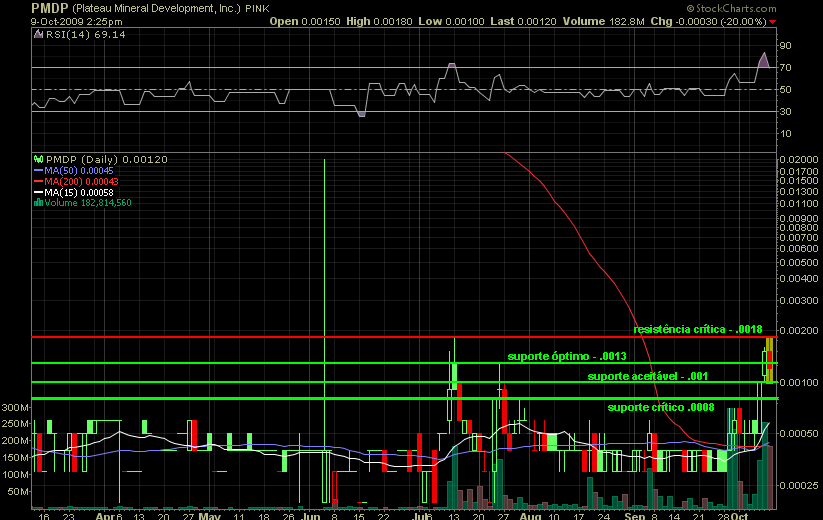Click the RSI oversold dip shaded below 30
823x520 pixels.
click(x=361, y=114)
